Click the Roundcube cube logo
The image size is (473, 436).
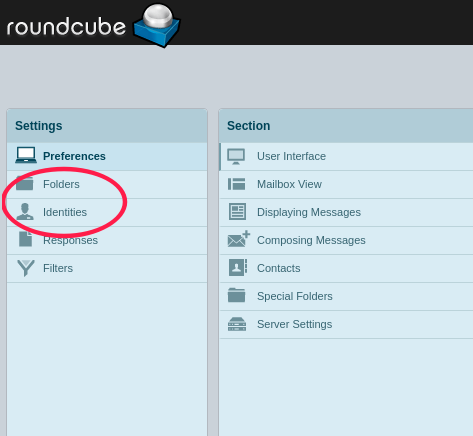pyautogui.click(x=157, y=25)
